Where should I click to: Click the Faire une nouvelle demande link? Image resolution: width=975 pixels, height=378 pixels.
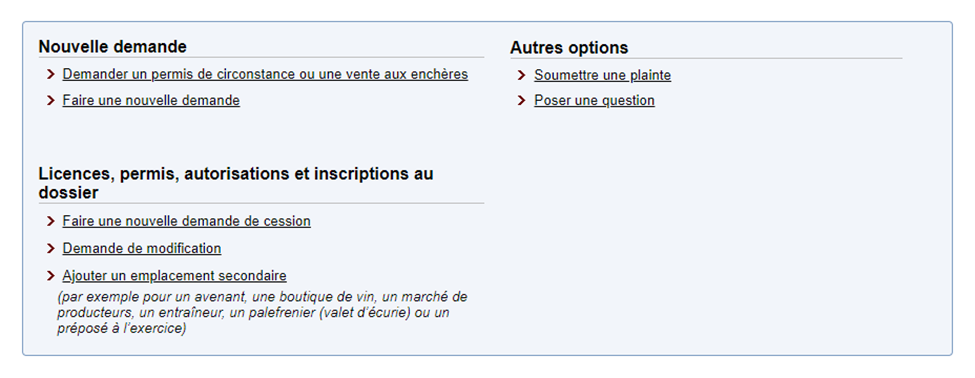pyautogui.click(x=151, y=100)
